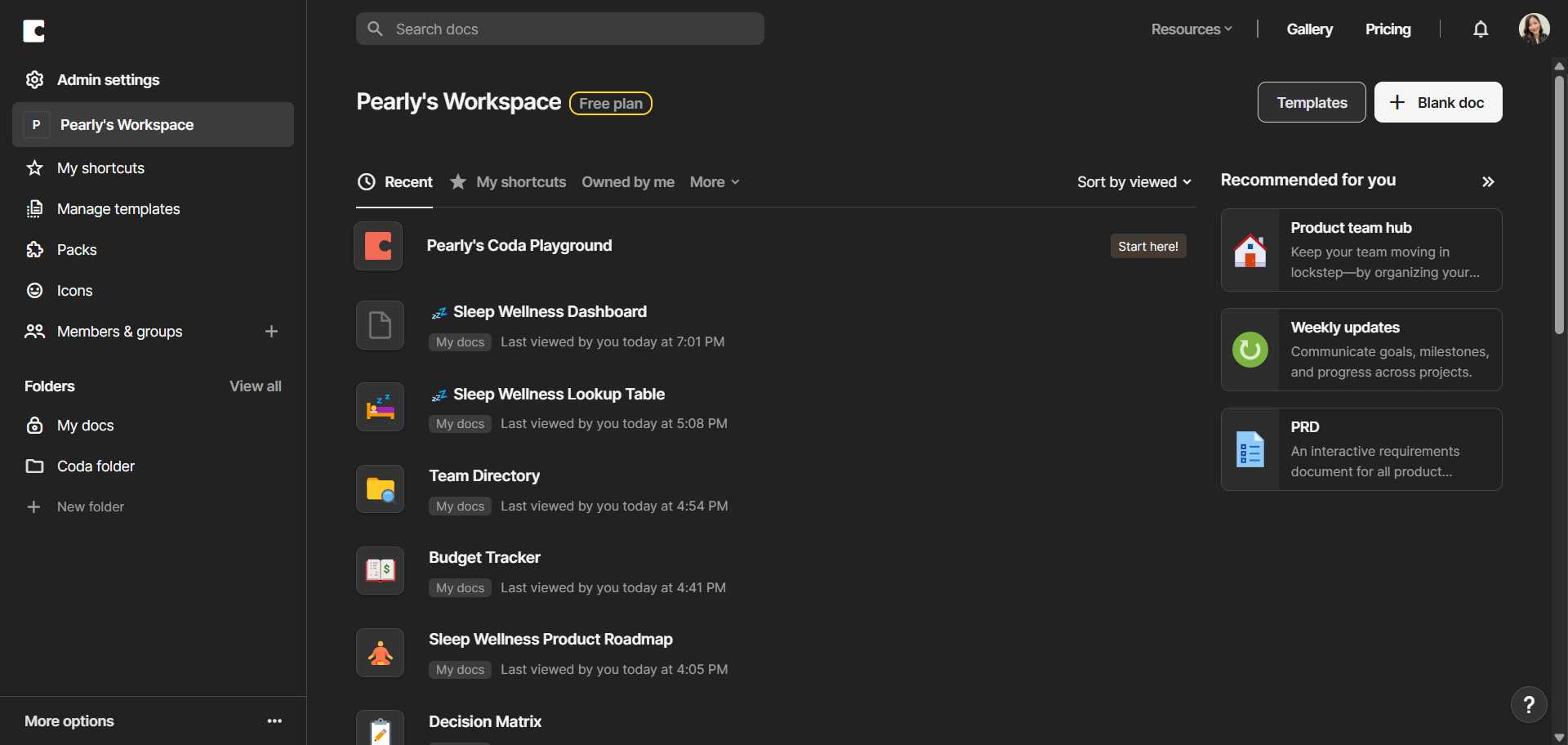Open My shortcuts in sidebar

tap(100, 167)
